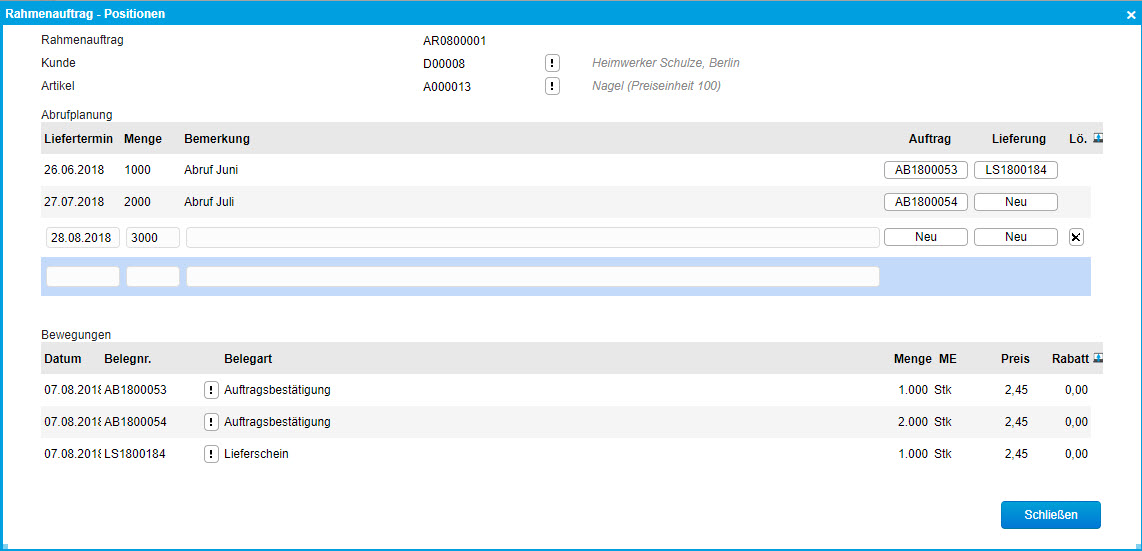Click the Schließen button
1142x551 pixels.
click(x=1051, y=515)
